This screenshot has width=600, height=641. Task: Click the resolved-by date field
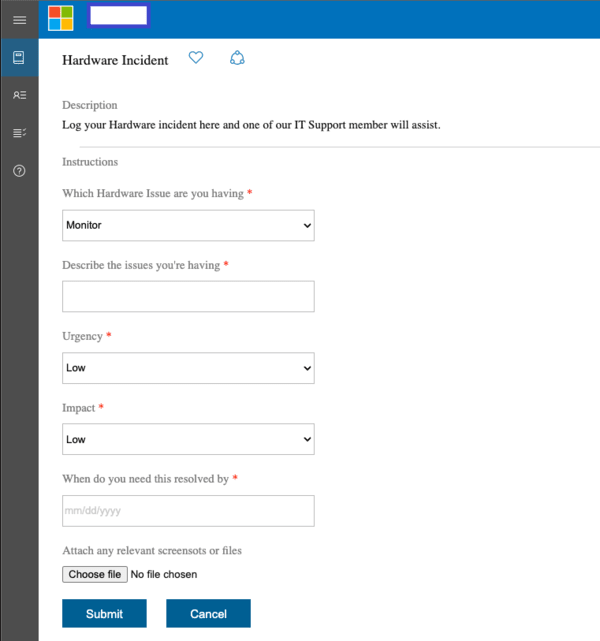click(188, 511)
